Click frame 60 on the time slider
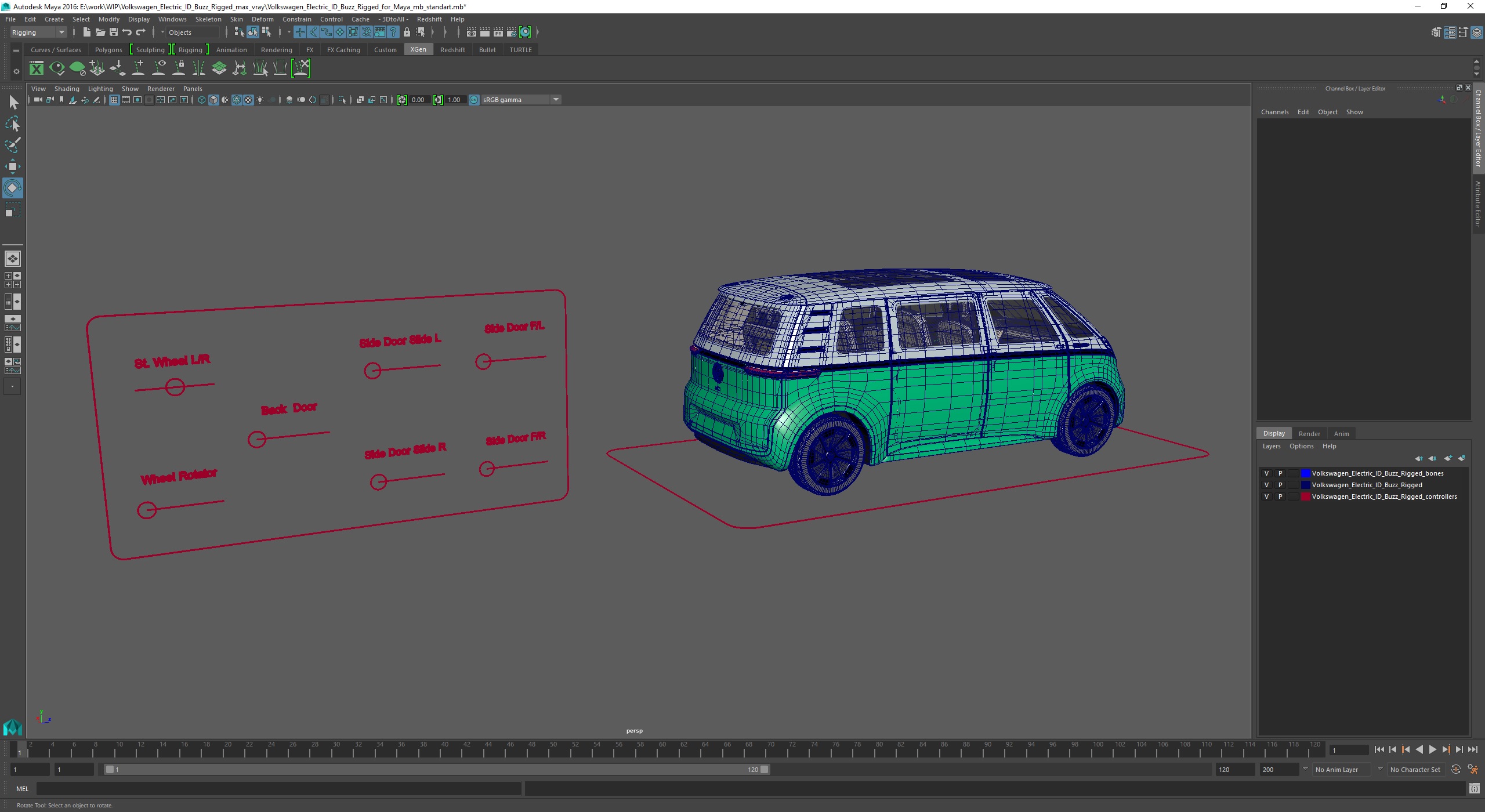The image size is (1485, 812). [x=662, y=749]
